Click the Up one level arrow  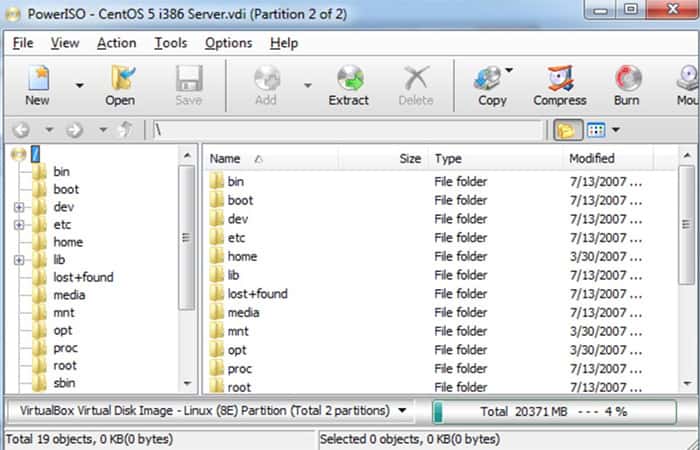pyautogui.click(x=125, y=129)
